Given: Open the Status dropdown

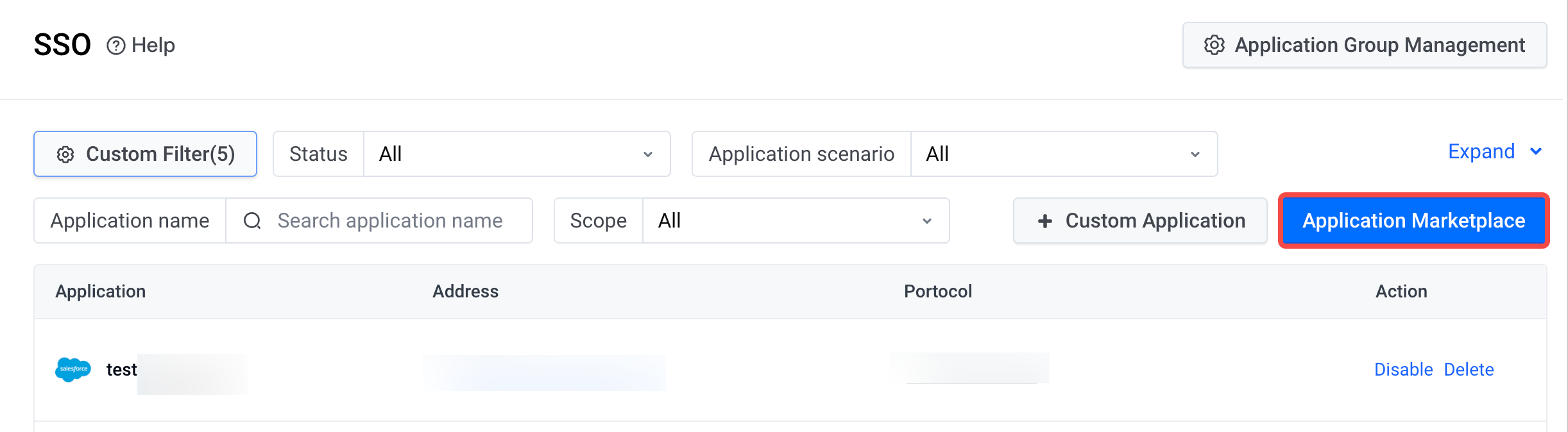Looking at the screenshot, I should click(516, 154).
